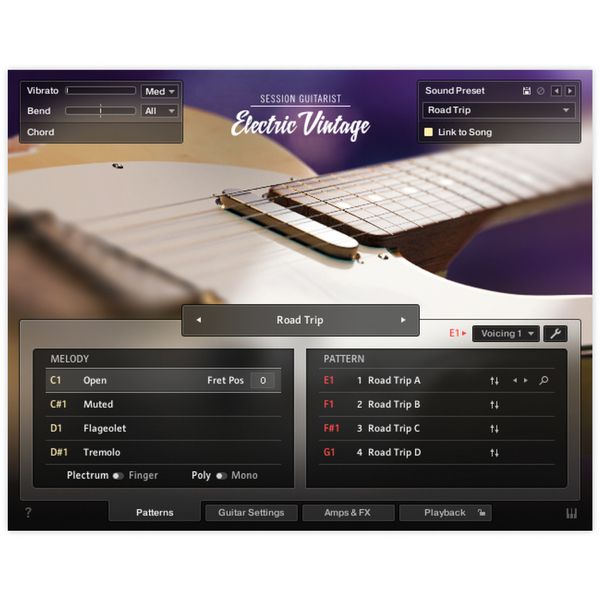The height and width of the screenshot is (600, 600).
Task: Click the keyboard icon at bottom right
Action: pos(571,513)
